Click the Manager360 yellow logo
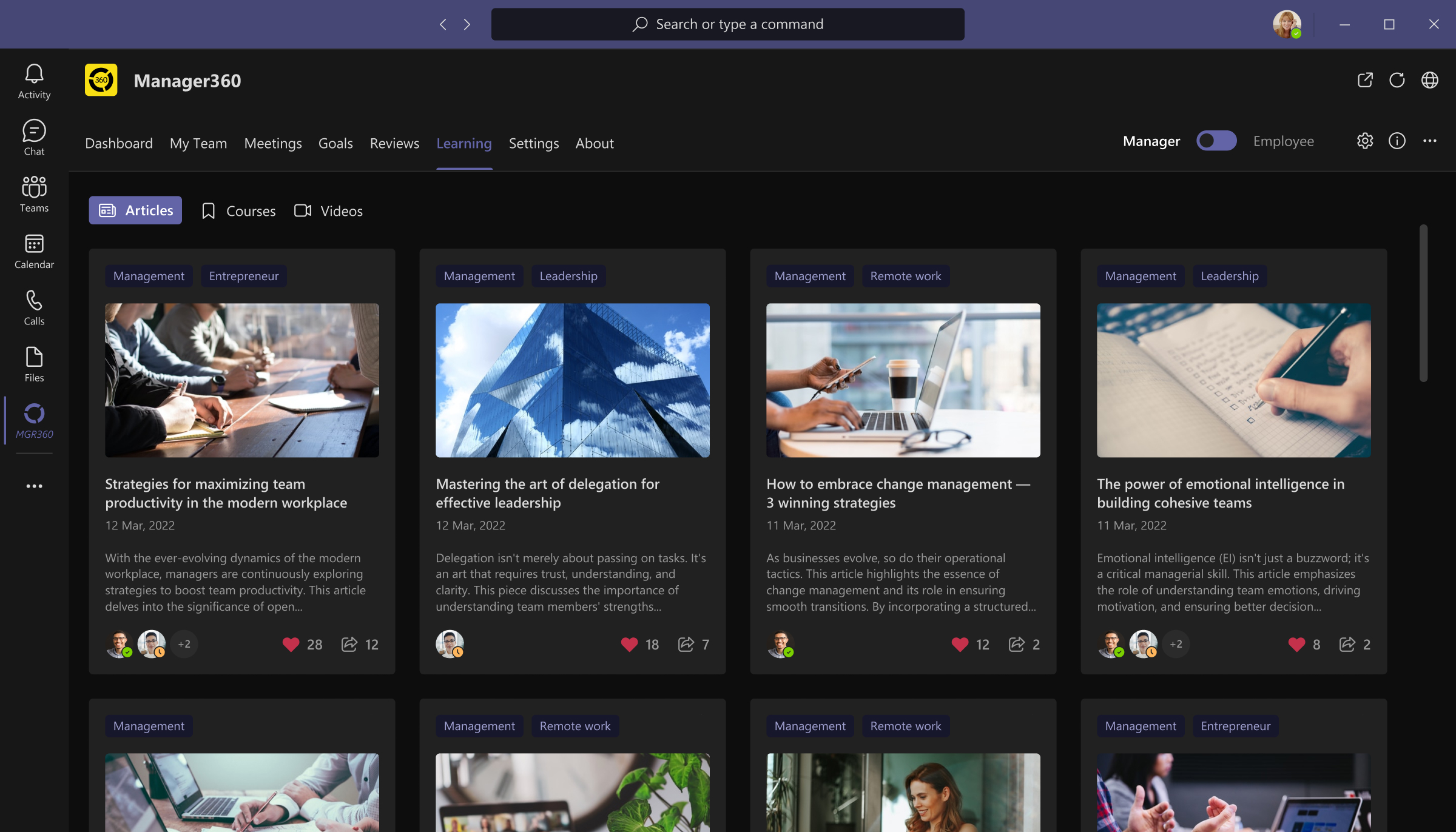 pyautogui.click(x=101, y=80)
